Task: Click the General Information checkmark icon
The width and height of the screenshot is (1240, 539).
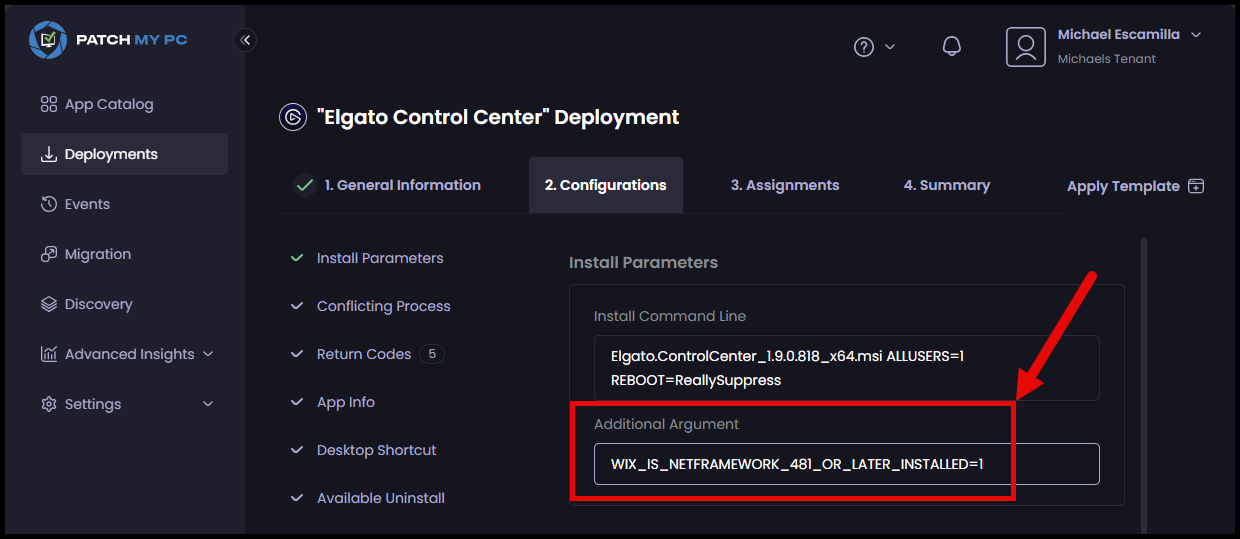Action: coord(305,185)
